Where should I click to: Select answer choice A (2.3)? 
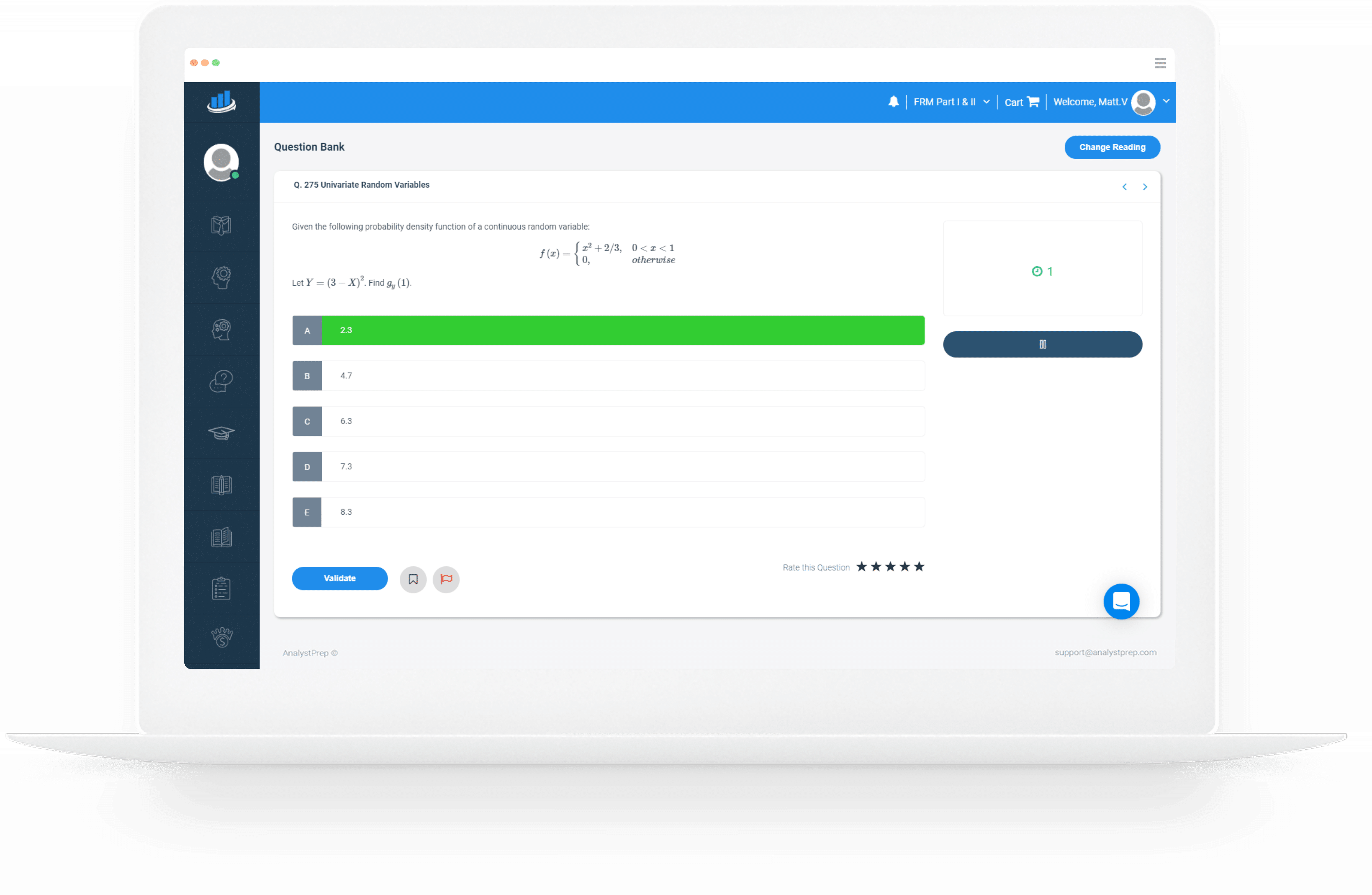tap(608, 329)
